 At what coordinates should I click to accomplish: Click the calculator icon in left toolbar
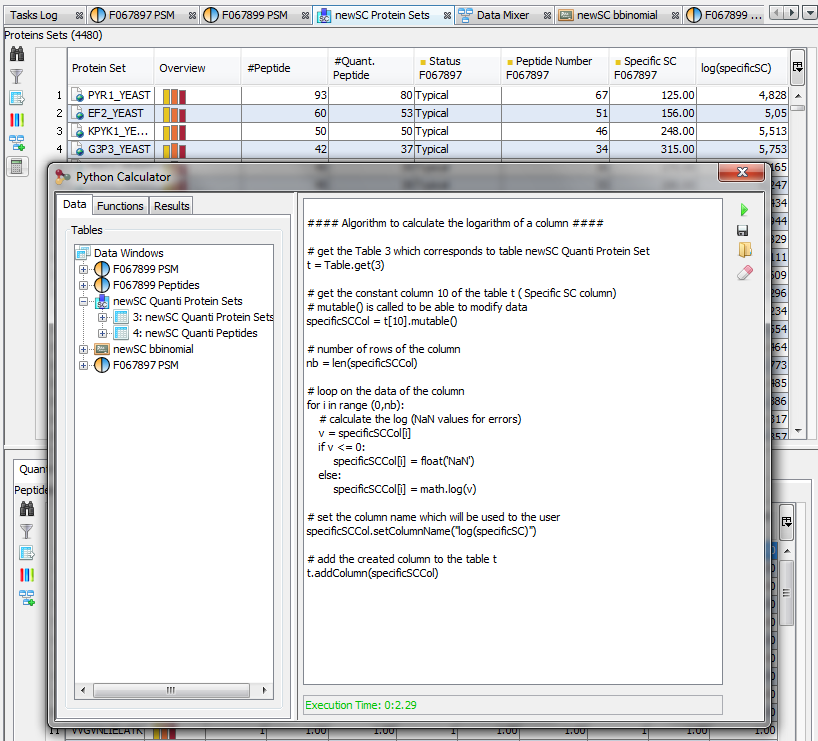click(x=17, y=166)
